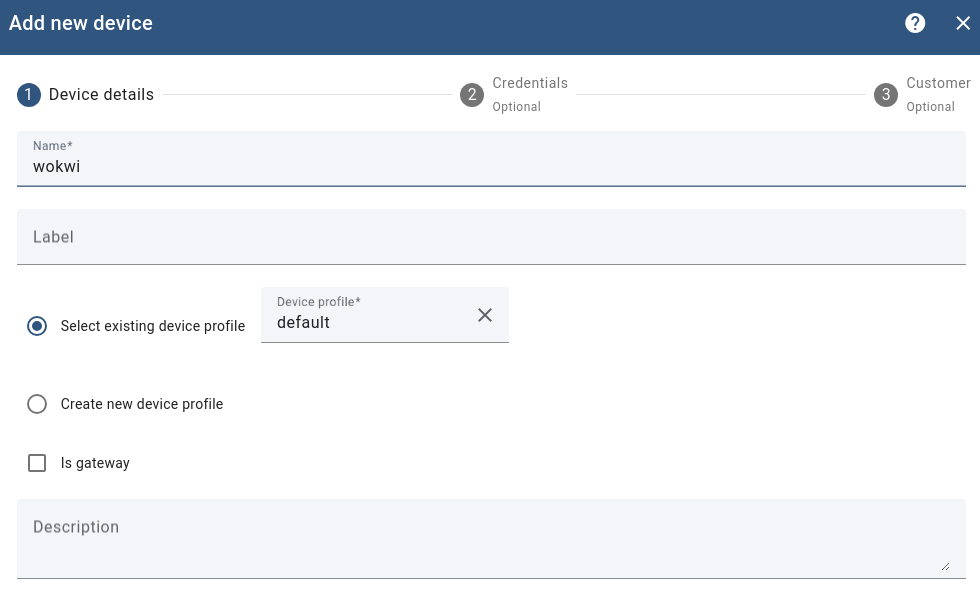
Task: Click the step 2 number circle
Action: [472, 95]
